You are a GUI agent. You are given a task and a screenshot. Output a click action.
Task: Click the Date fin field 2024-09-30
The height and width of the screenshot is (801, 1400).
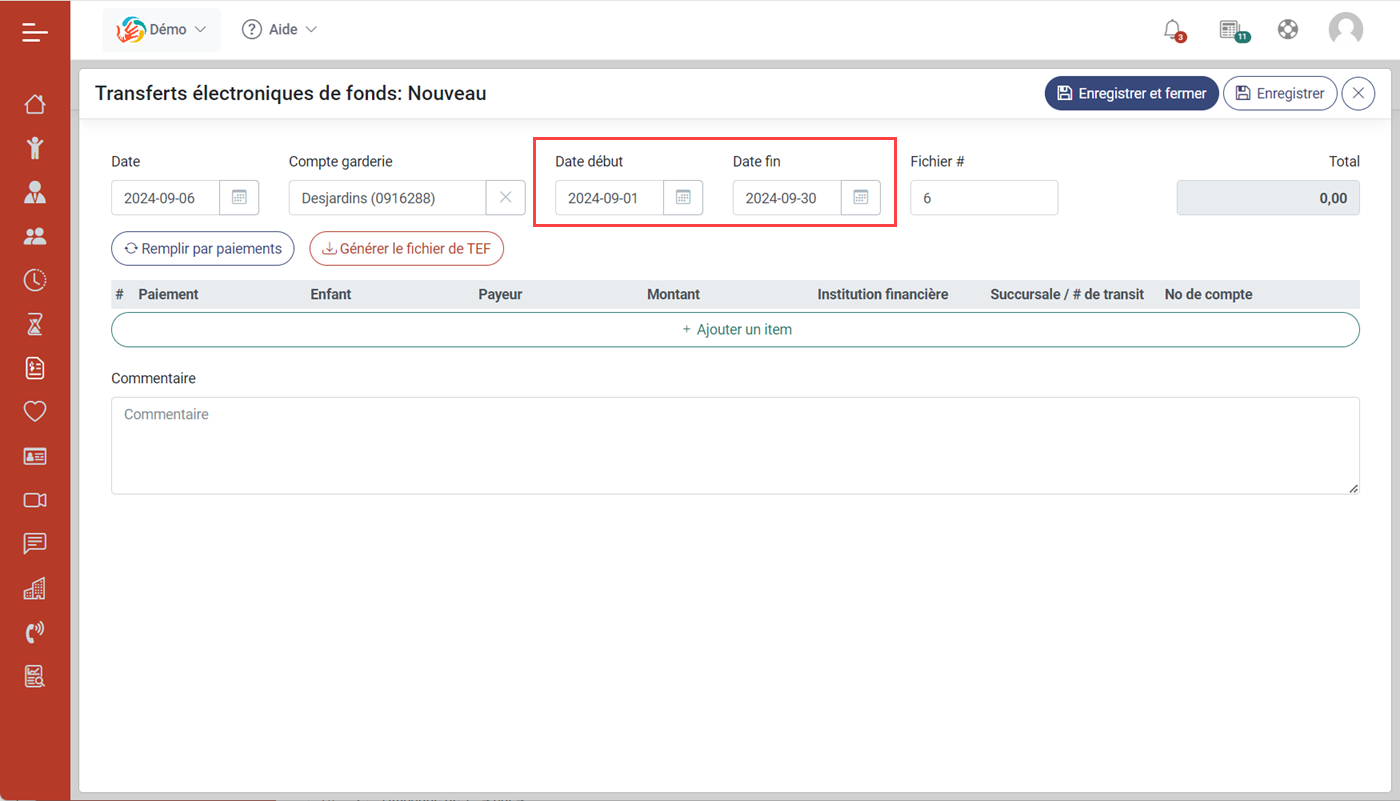(788, 198)
